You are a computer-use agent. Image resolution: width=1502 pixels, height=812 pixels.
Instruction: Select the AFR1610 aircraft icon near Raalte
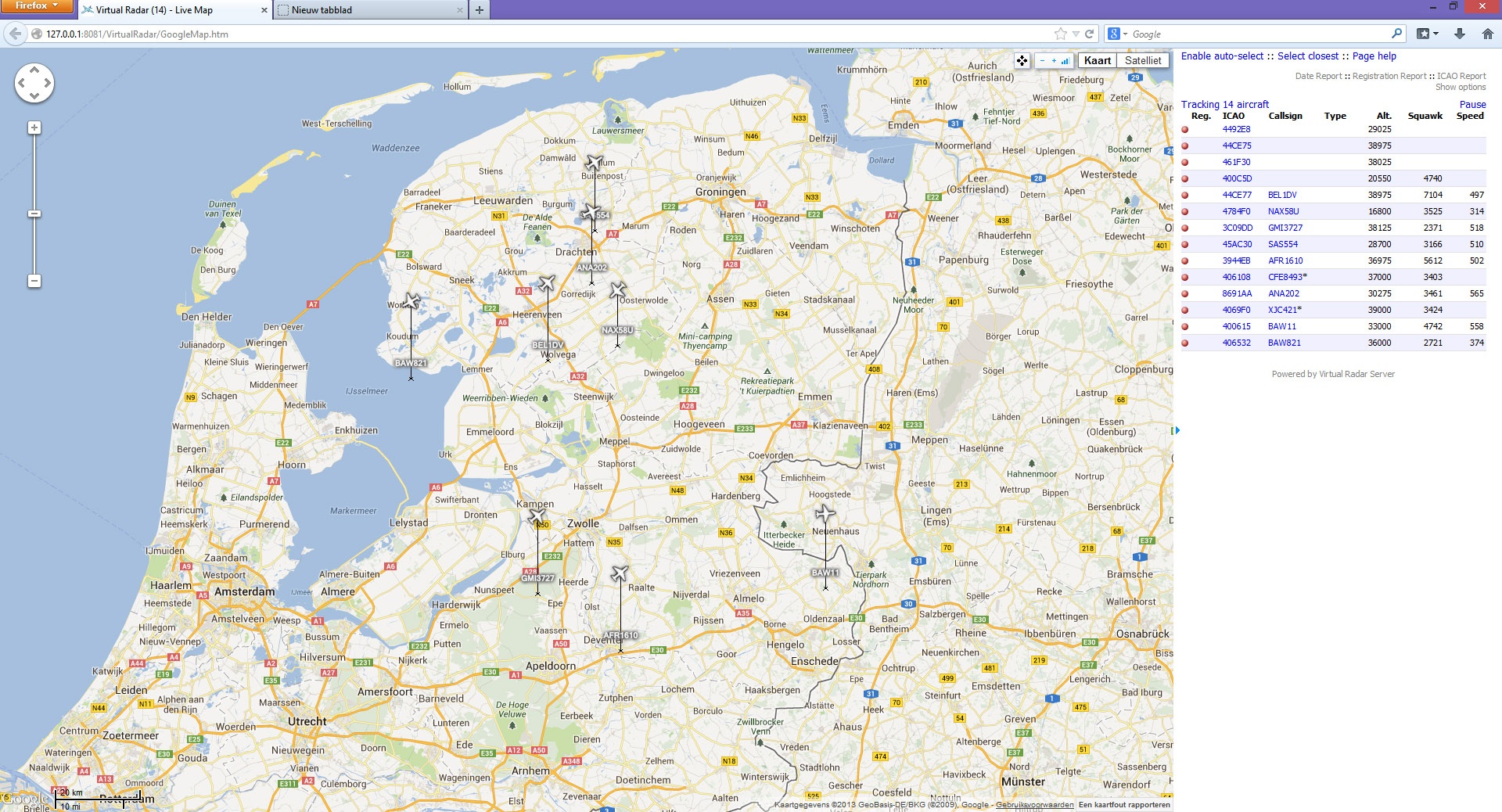click(620, 574)
